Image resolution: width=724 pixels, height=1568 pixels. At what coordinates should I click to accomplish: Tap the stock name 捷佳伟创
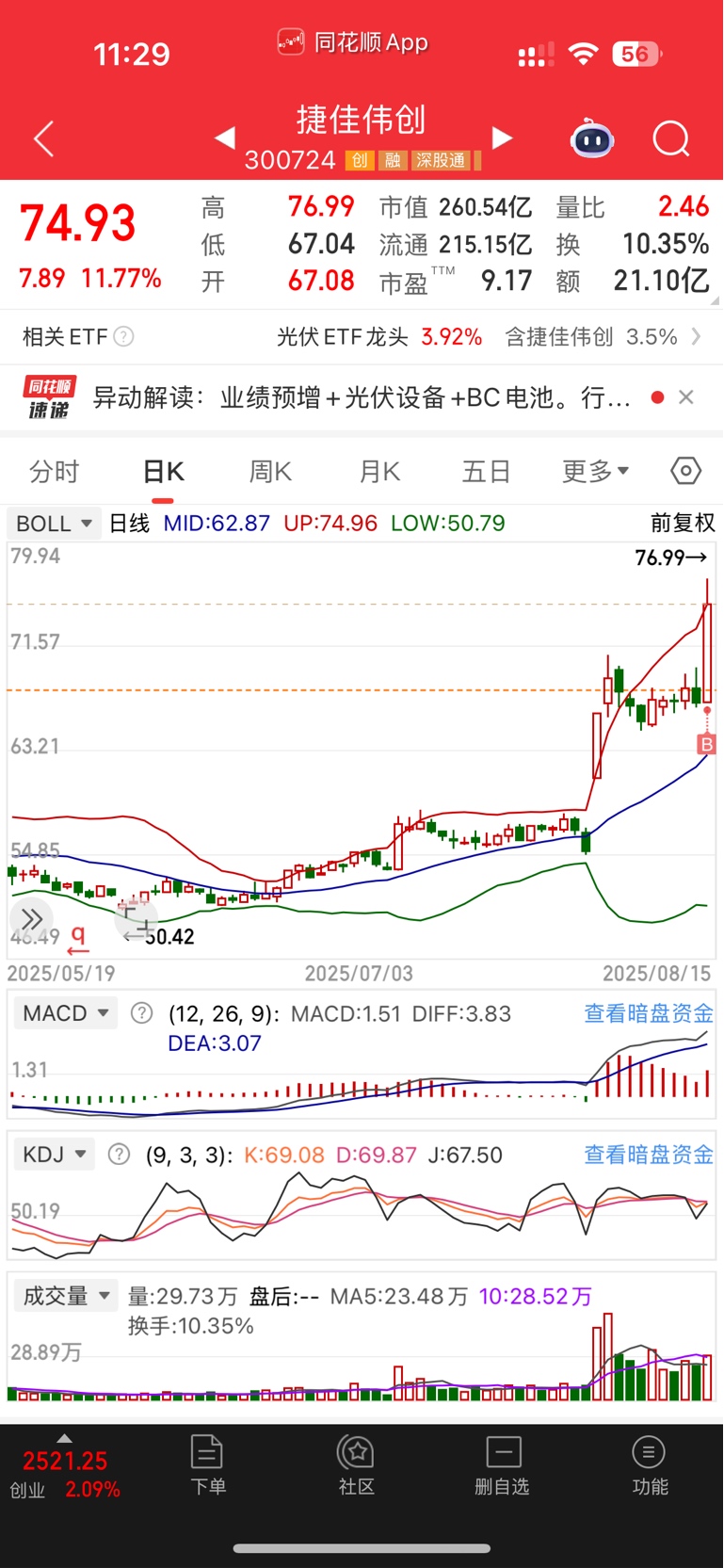point(362,120)
